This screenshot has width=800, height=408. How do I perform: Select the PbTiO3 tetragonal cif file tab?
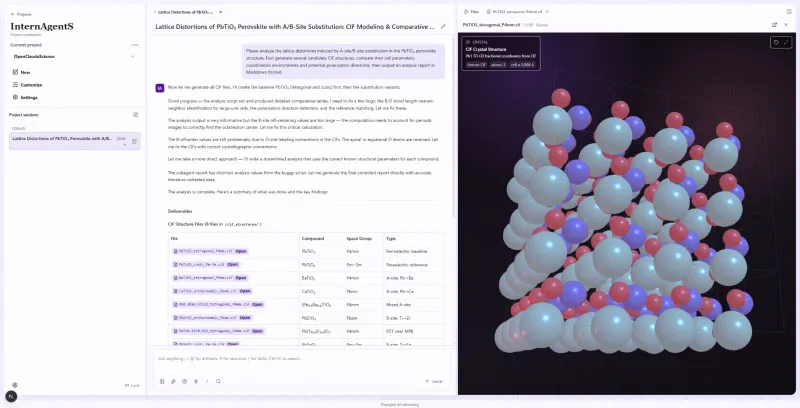point(517,11)
